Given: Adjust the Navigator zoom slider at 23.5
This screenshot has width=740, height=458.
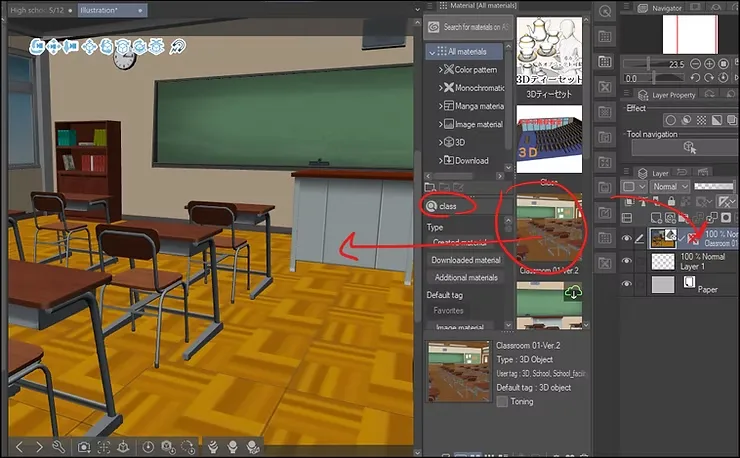Looking at the screenshot, I should coord(654,64).
